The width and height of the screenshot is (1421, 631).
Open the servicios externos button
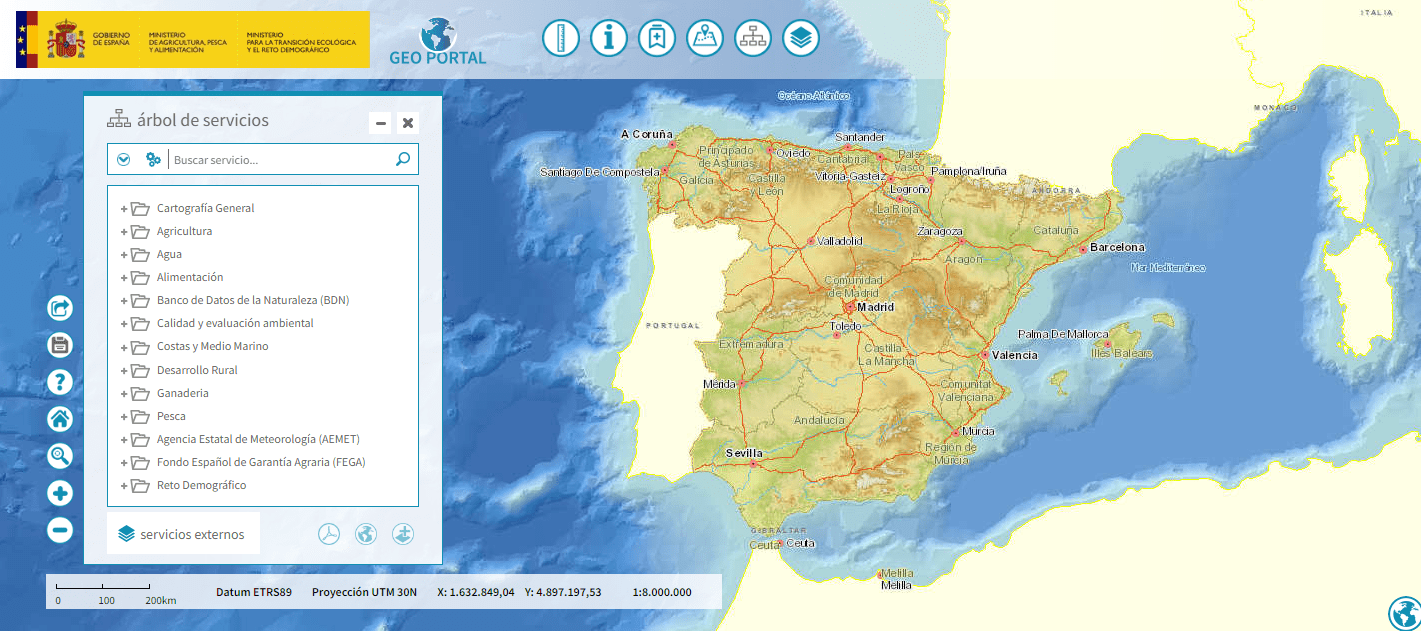183,534
